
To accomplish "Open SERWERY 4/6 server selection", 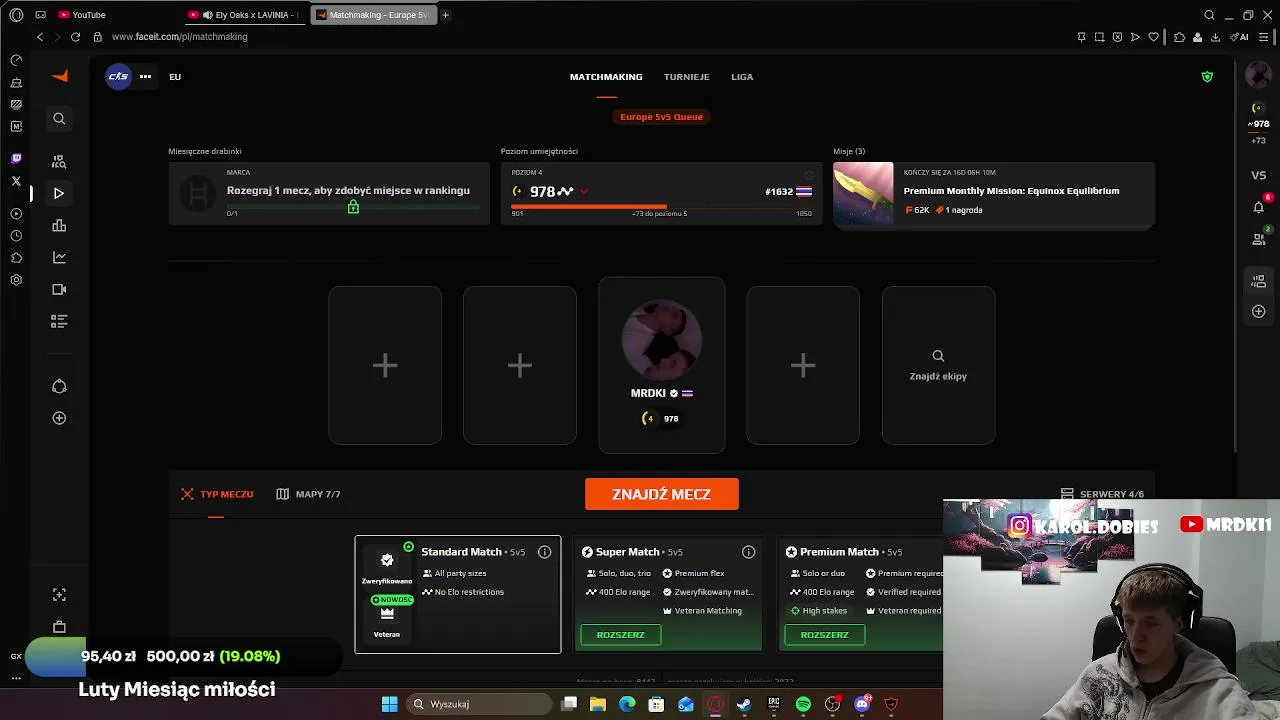I will [x=1102, y=494].
